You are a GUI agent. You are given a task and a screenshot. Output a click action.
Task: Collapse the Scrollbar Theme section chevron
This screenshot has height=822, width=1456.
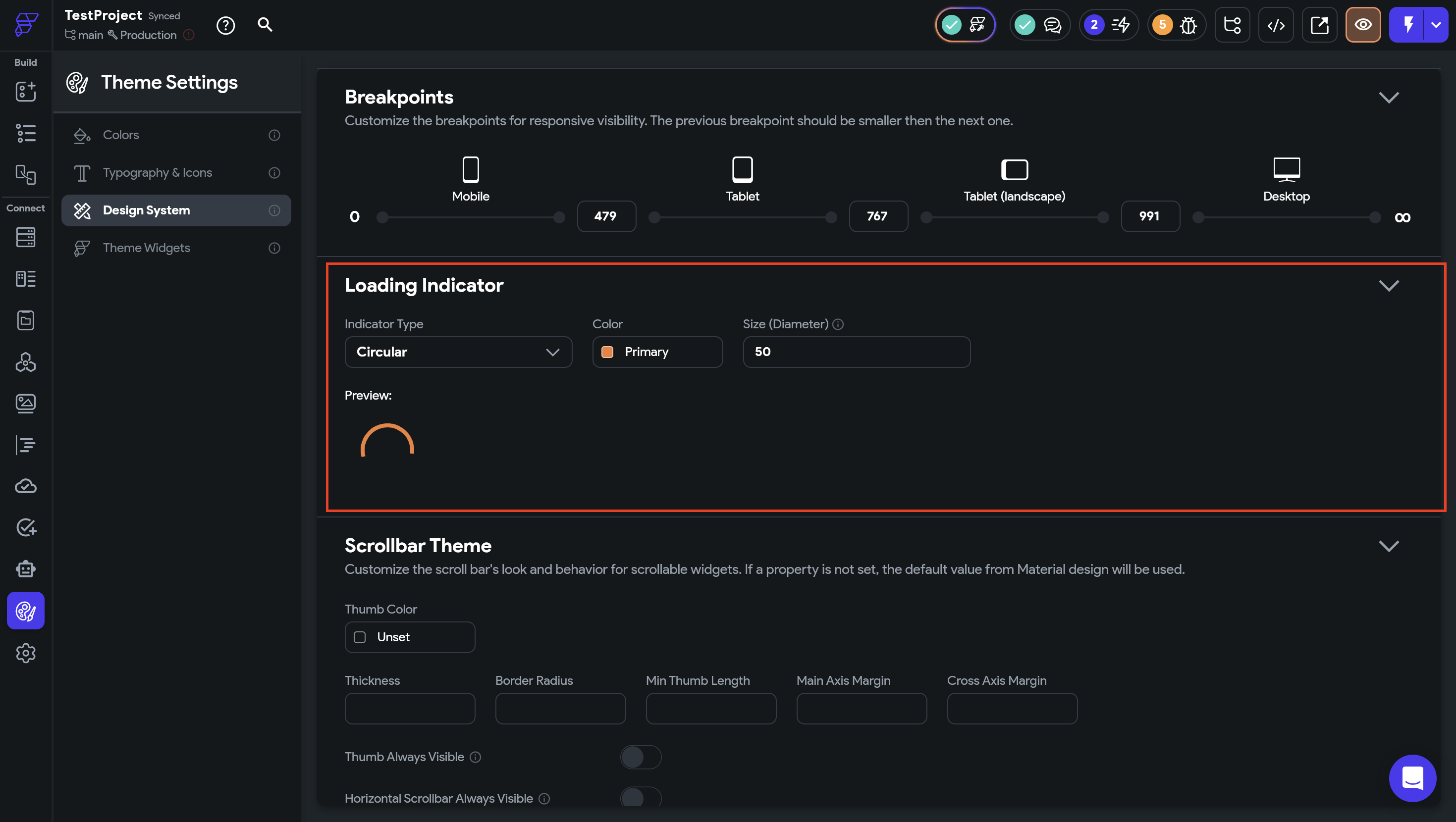pyautogui.click(x=1388, y=546)
